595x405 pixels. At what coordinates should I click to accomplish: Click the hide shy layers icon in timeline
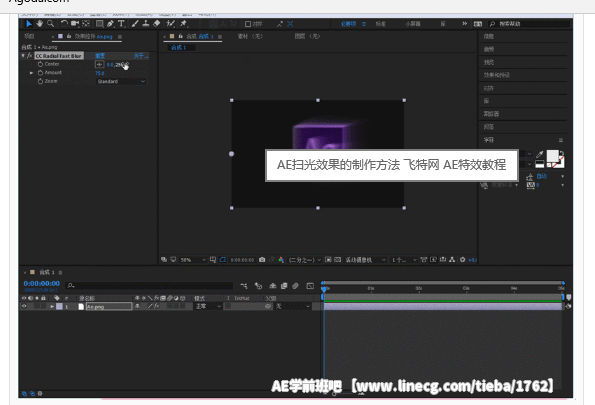coord(272,286)
